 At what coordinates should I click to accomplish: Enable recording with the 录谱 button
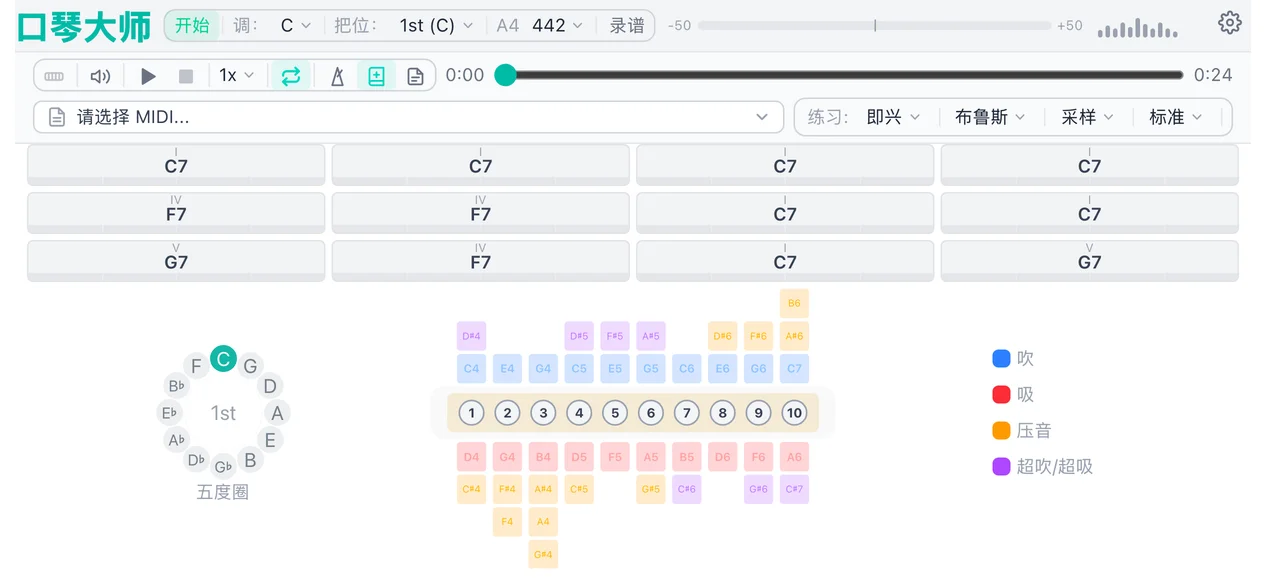click(627, 25)
